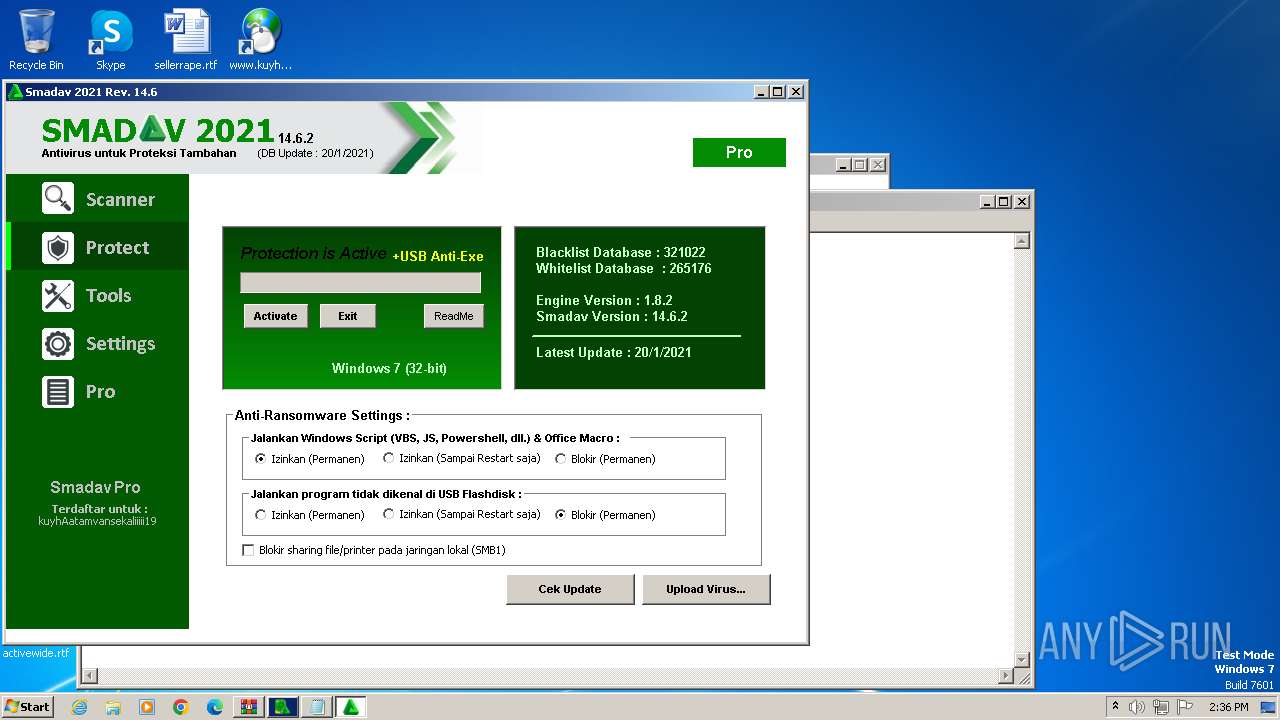Open the Pro tab label in sidebar
This screenshot has width=1280, height=720.
(x=100, y=391)
